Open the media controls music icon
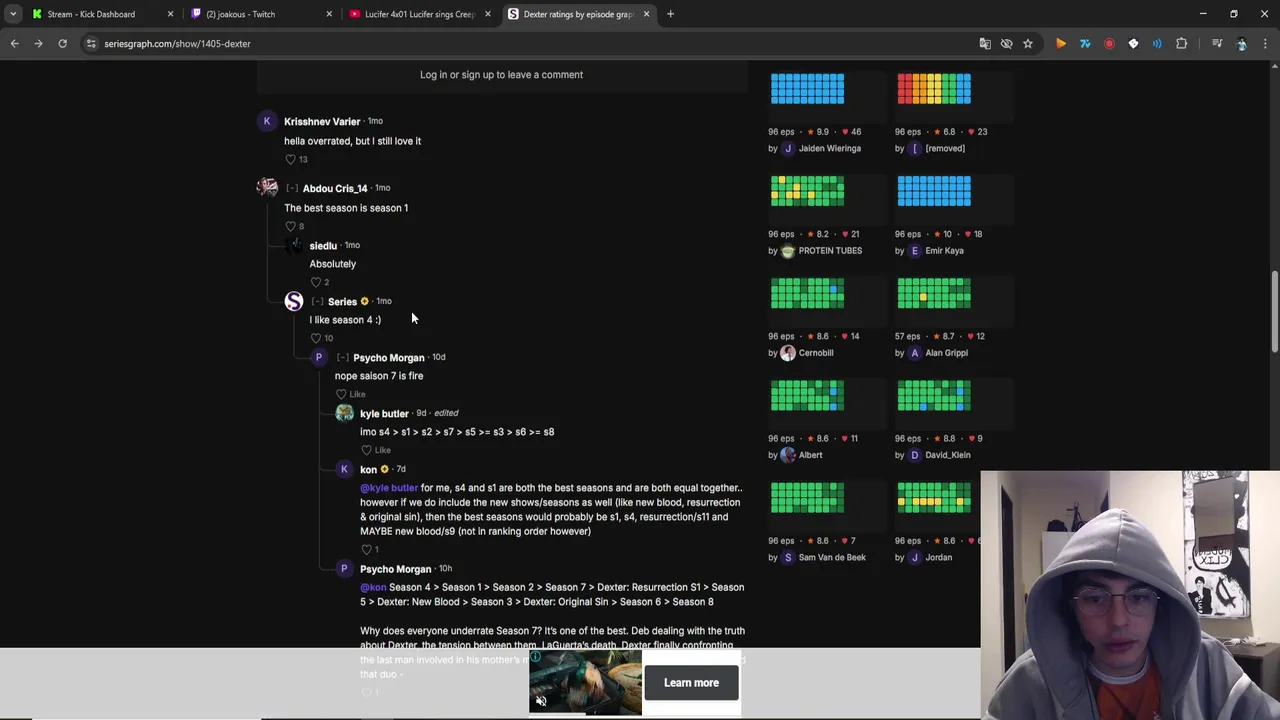This screenshot has height=720, width=1280. click(1217, 44)
